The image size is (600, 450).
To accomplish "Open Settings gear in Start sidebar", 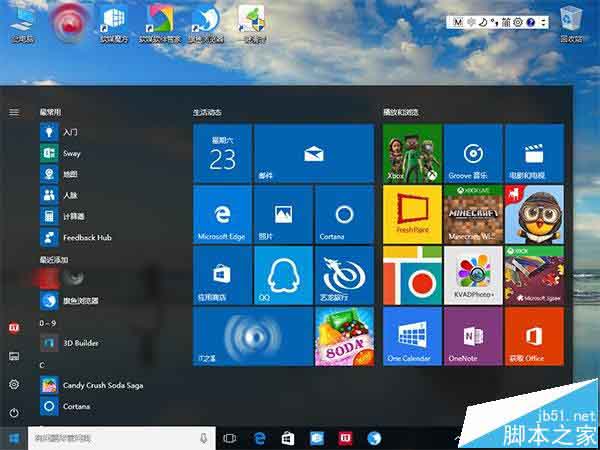I will click(x=14, y=384).
